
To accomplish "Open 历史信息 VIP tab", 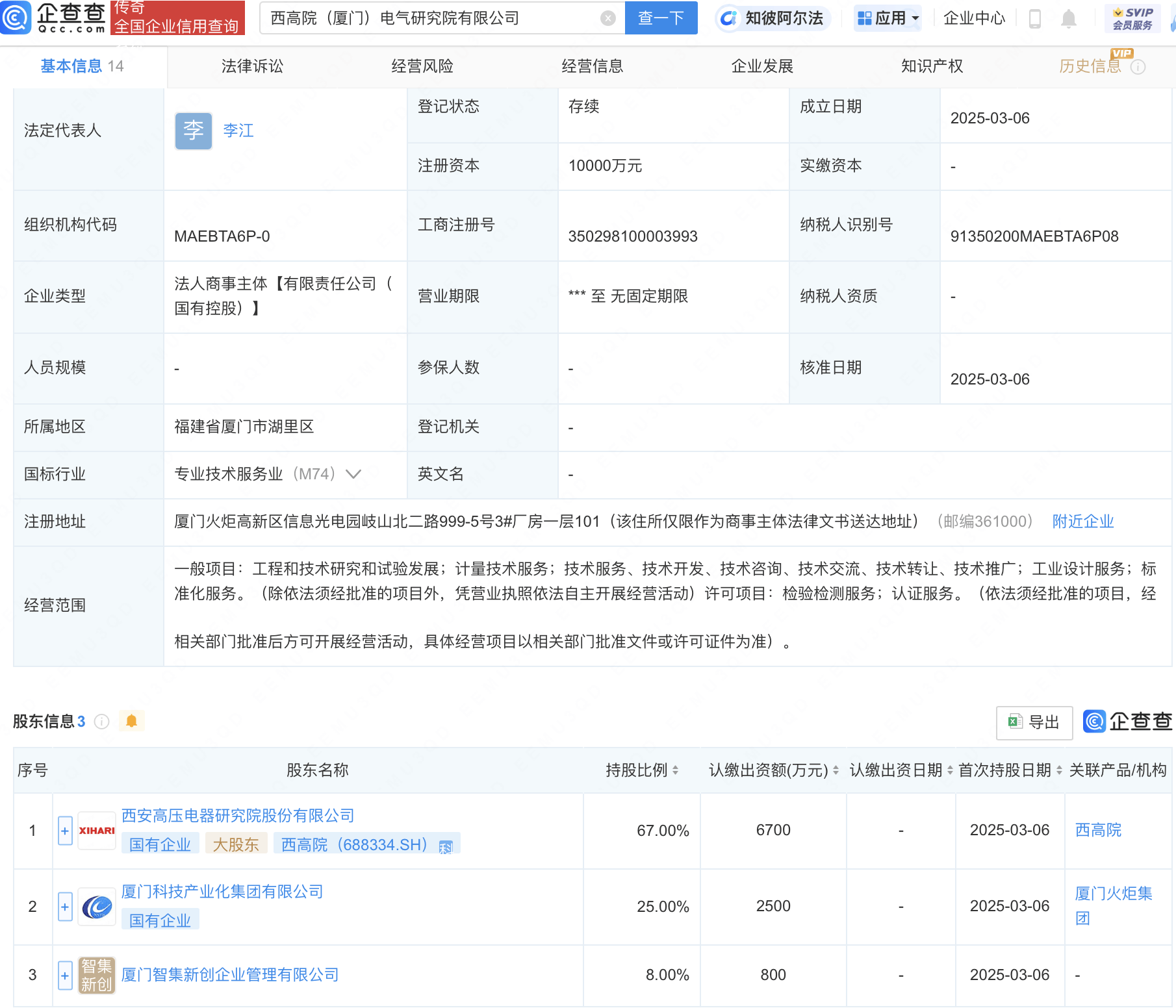I will pyautogui.click(x=1090, y=66).
